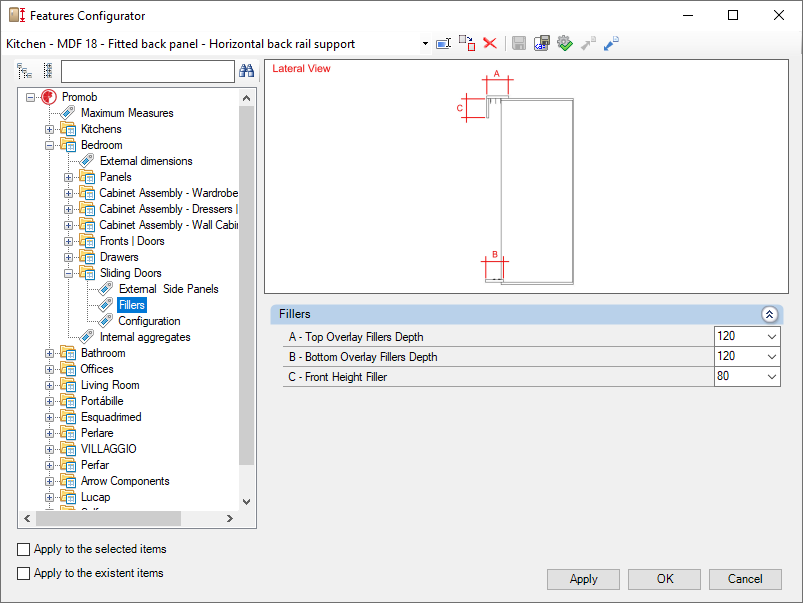Click the Lateral View diagram preview
This screenshot has height=603, width=803.
tap(526, 177)
